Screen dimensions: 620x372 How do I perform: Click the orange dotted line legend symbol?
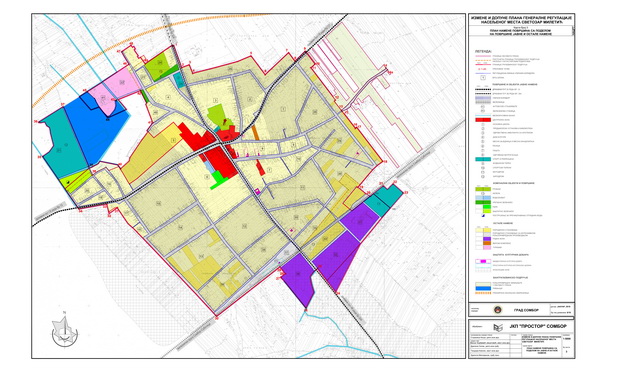(483, 293)
